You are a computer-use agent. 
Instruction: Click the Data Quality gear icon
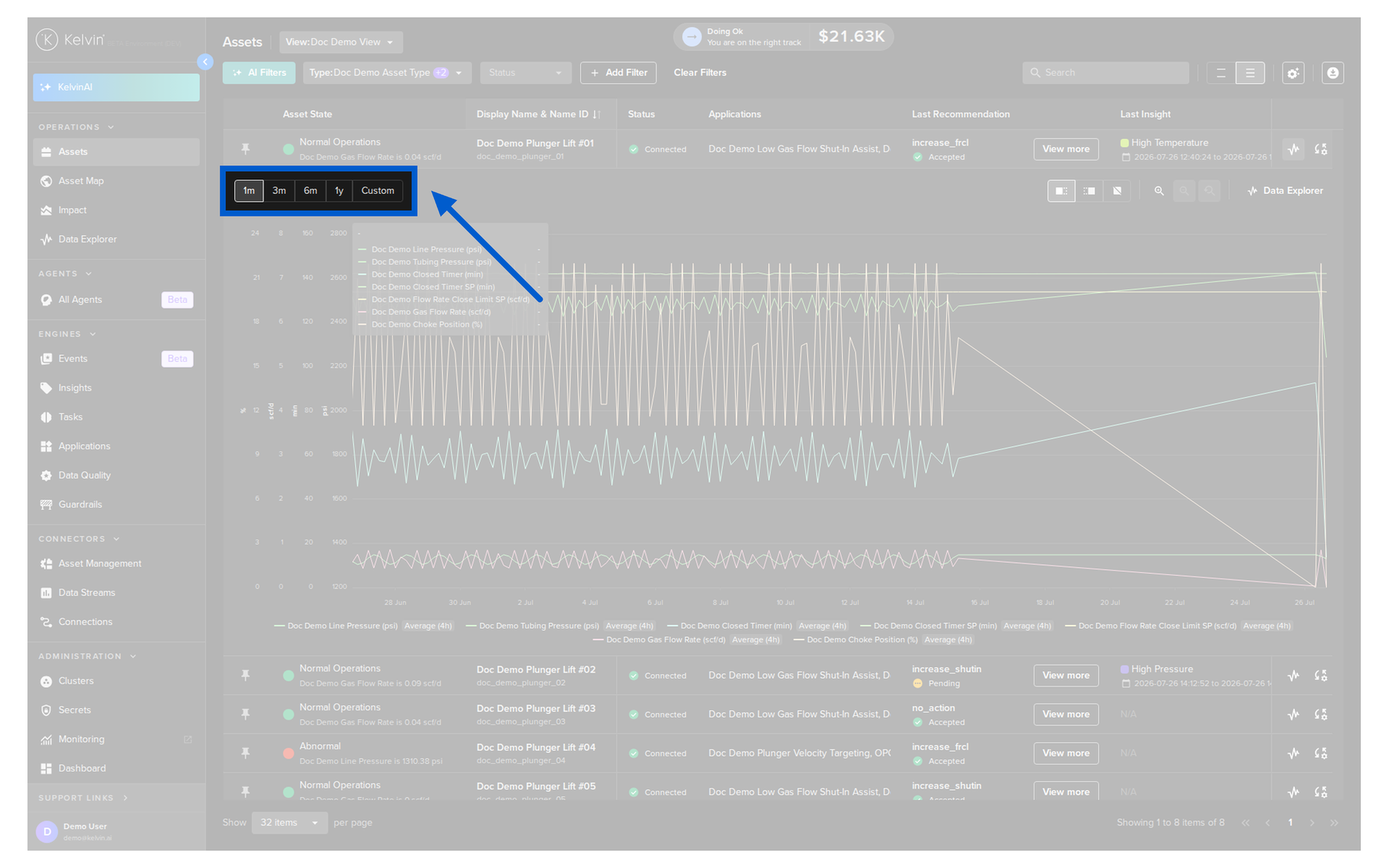point(46,475)
